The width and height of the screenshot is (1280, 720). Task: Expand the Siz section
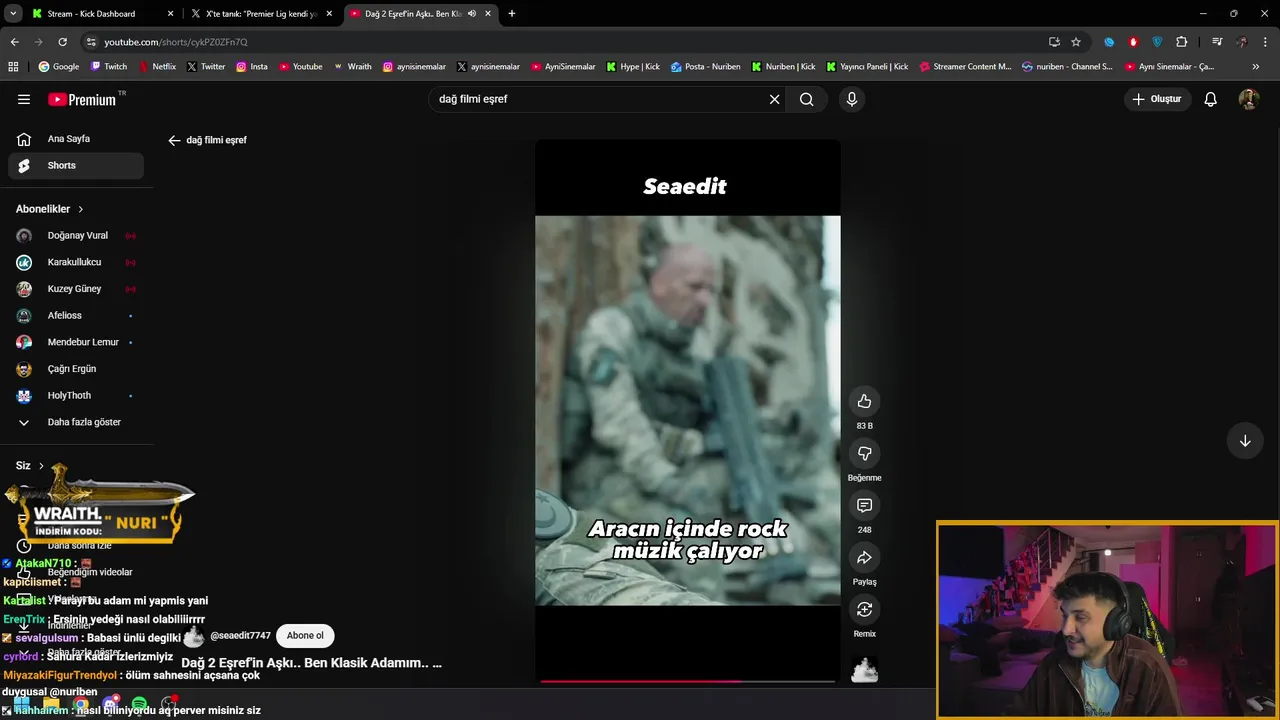pyautogui.click(x=30, y=466)
